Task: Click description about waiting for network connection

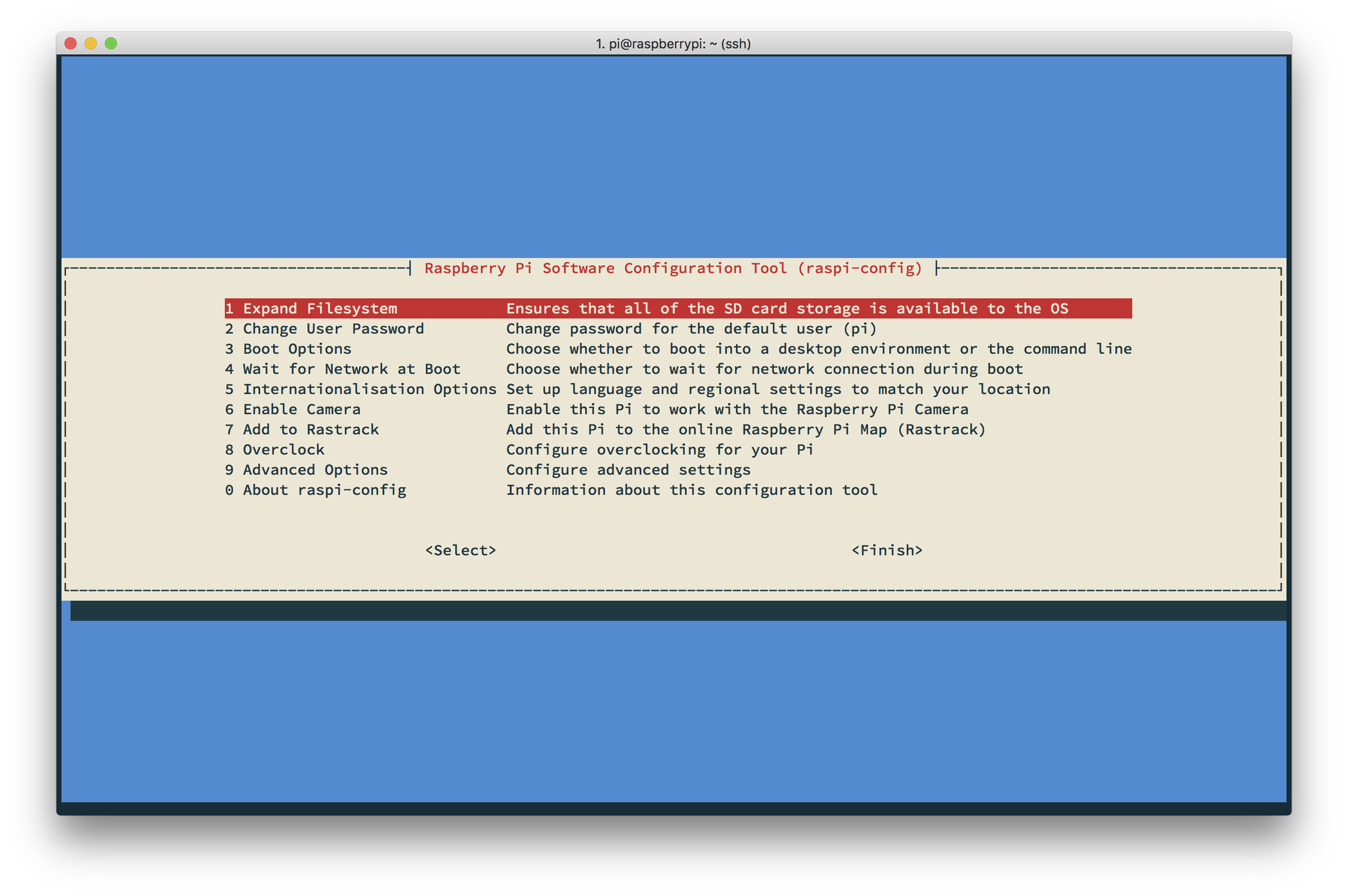Action: point(764,369)
